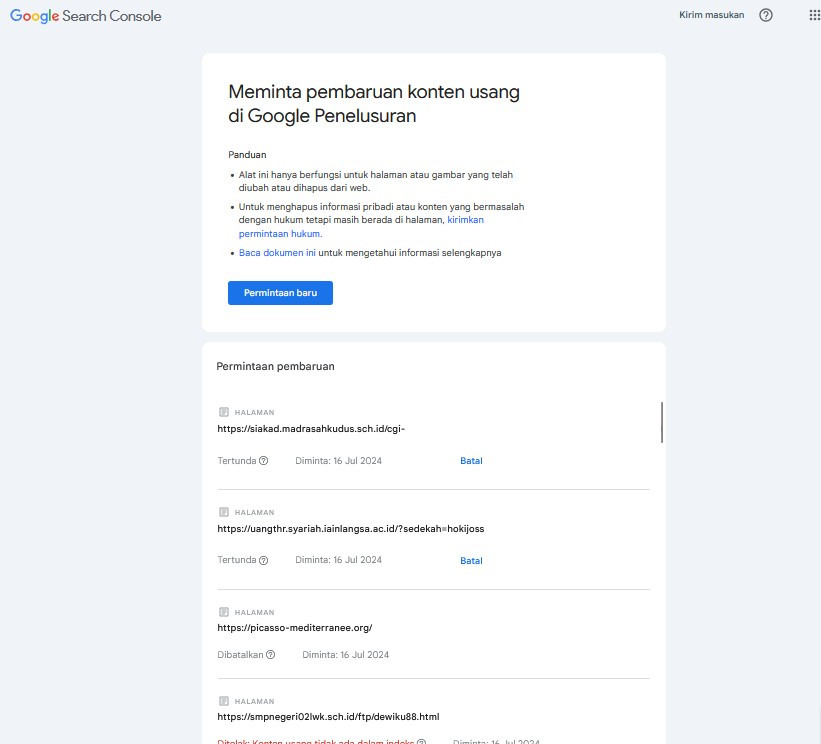
Task: Click the Permintaan baru button
Action: [280, 293]
